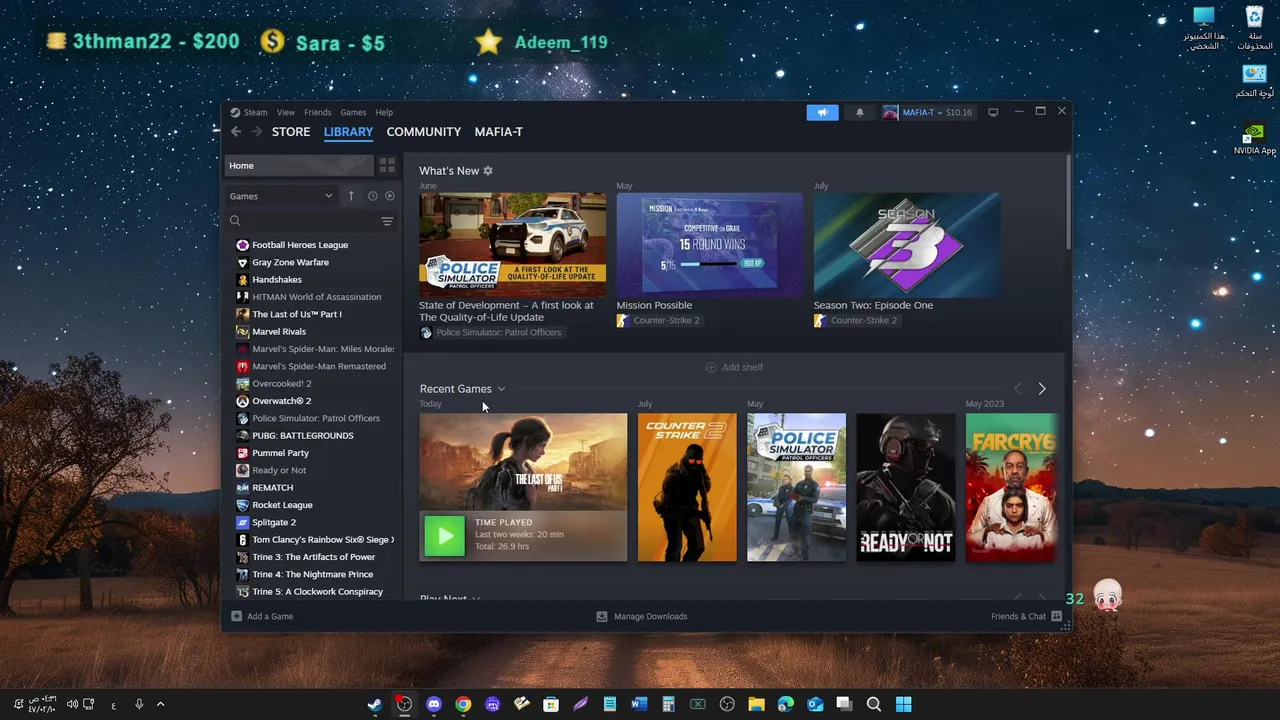Open Mission Possible news thumbnail
1280x720 pixels.
click(x=710, y=245)
